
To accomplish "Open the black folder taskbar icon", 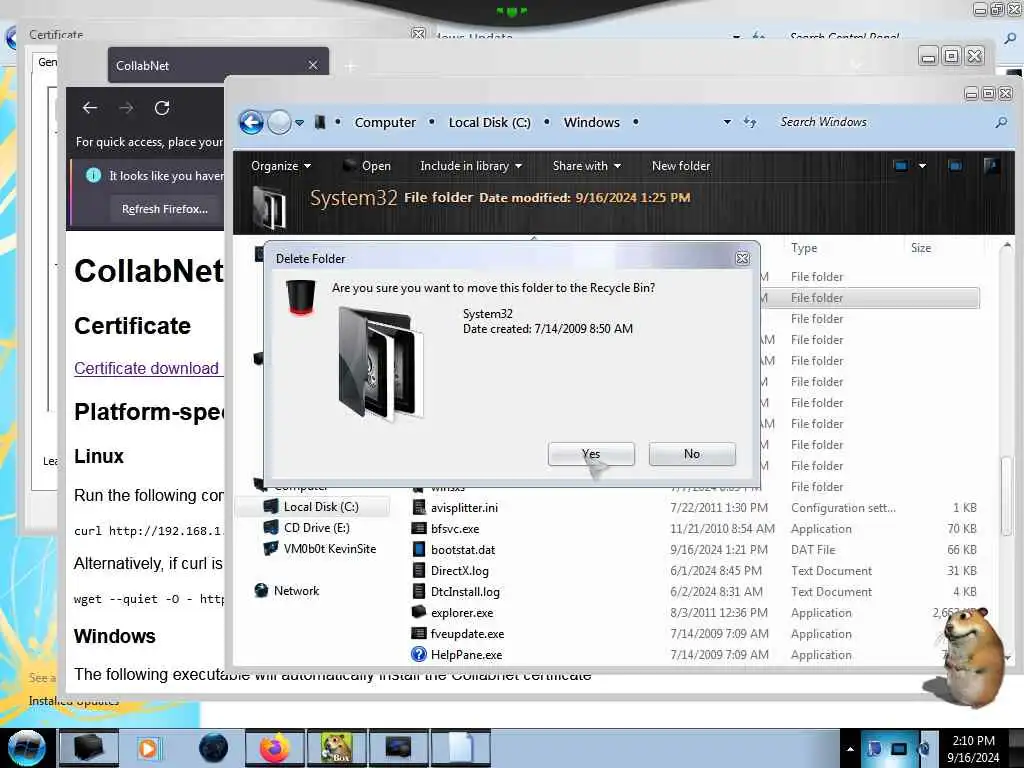I will coord(89,748).
